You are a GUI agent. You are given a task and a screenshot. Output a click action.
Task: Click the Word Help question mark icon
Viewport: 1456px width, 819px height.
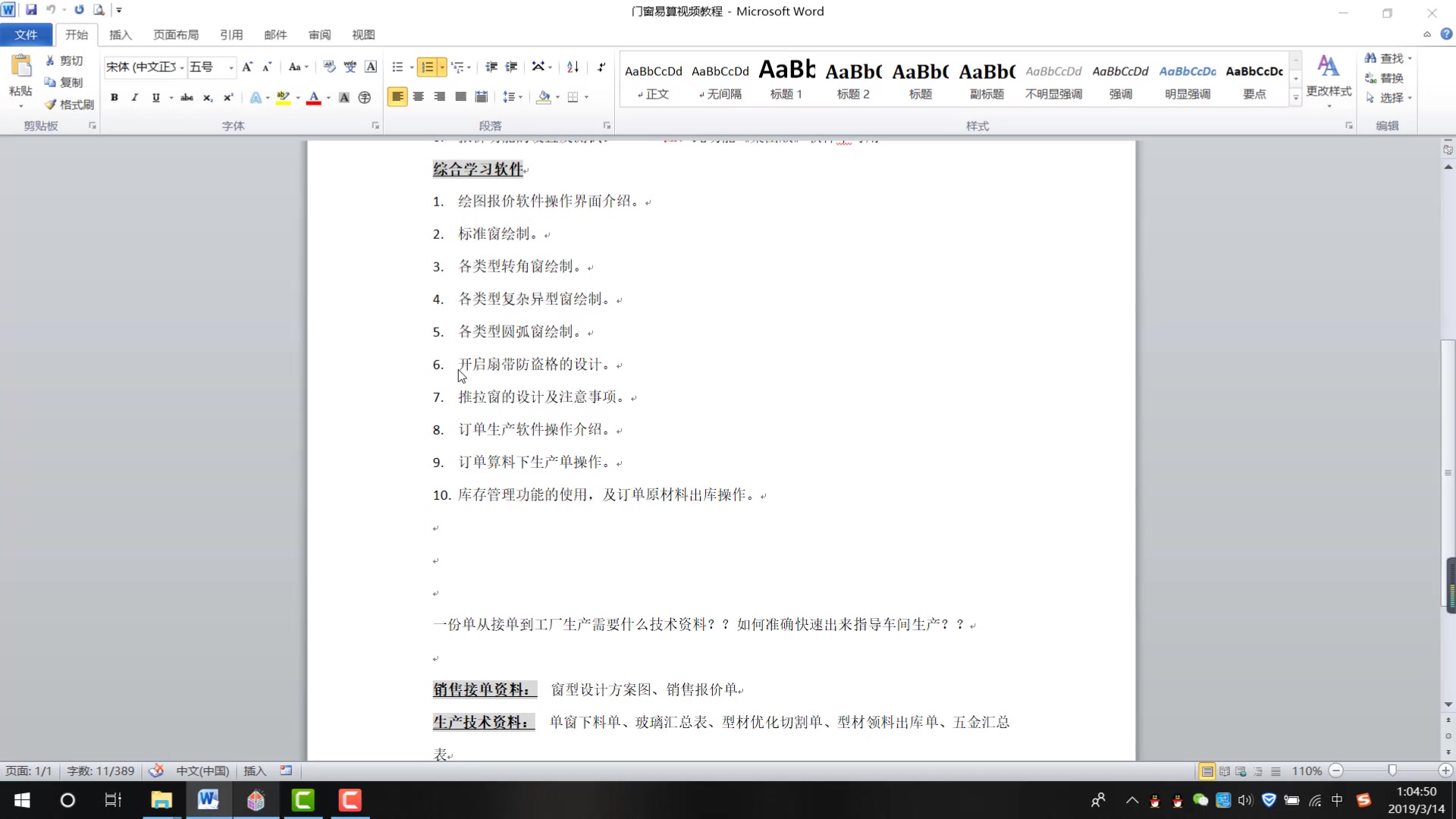[x=1446, y=34]
